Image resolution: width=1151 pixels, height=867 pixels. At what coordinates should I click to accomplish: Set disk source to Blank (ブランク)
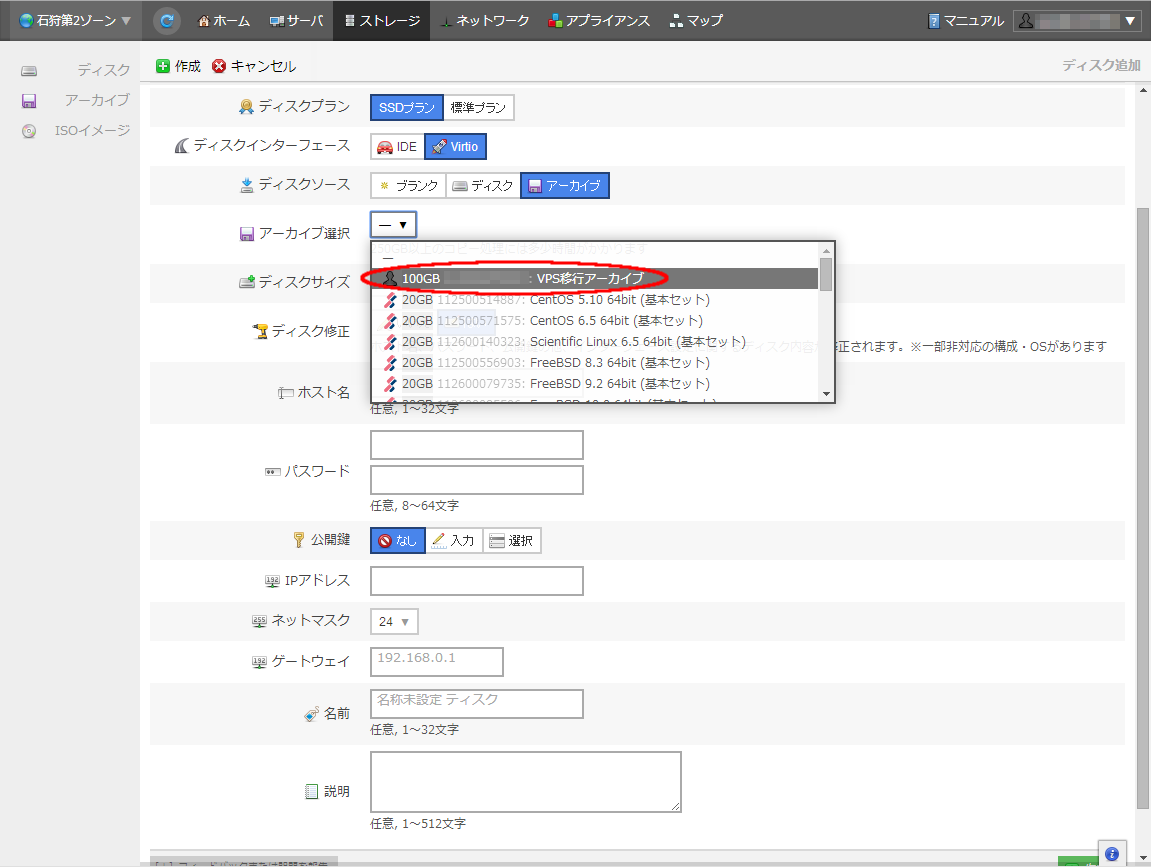pos(407,186)
